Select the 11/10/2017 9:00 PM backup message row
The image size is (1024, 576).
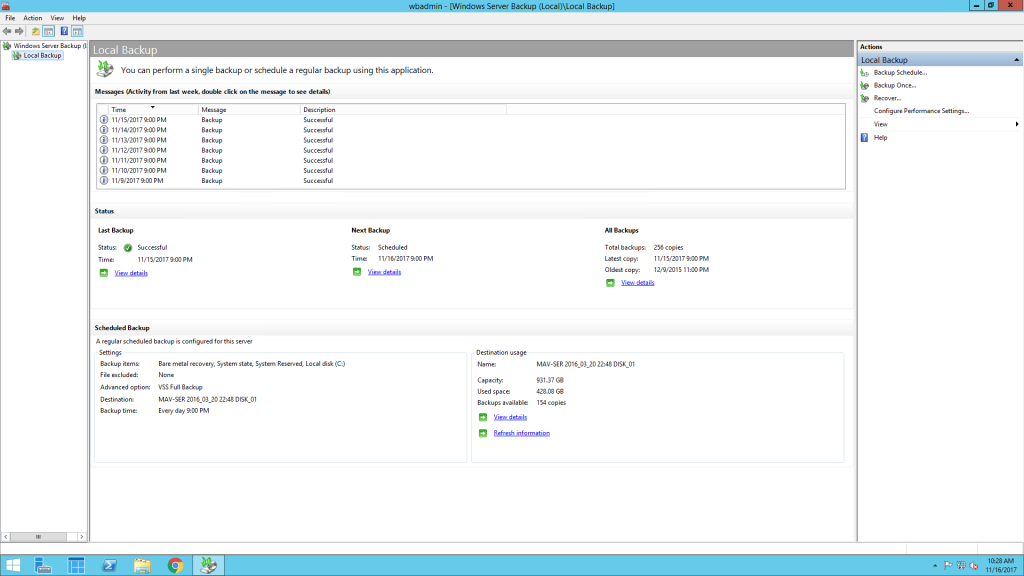471,170
